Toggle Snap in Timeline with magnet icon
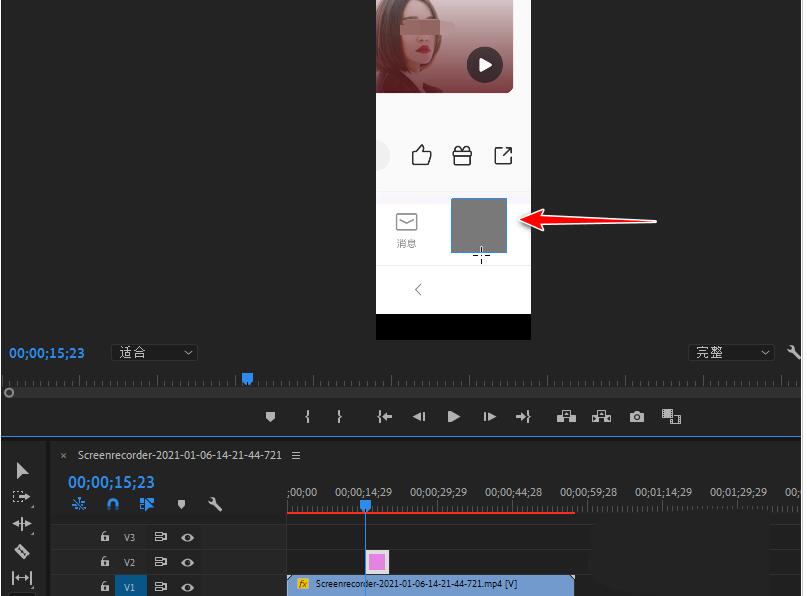The width and height of the screenshot is (807, 596). tap(112, 505)
